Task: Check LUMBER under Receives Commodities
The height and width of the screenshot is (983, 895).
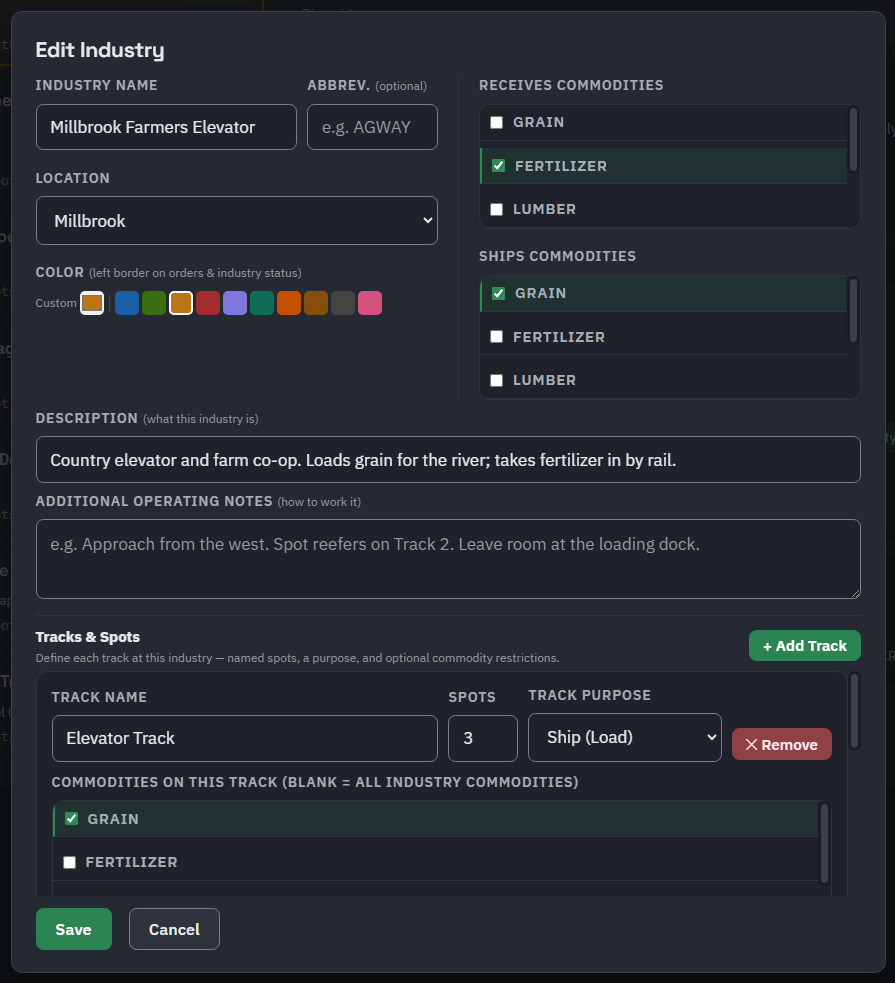Action: point(496,209)
